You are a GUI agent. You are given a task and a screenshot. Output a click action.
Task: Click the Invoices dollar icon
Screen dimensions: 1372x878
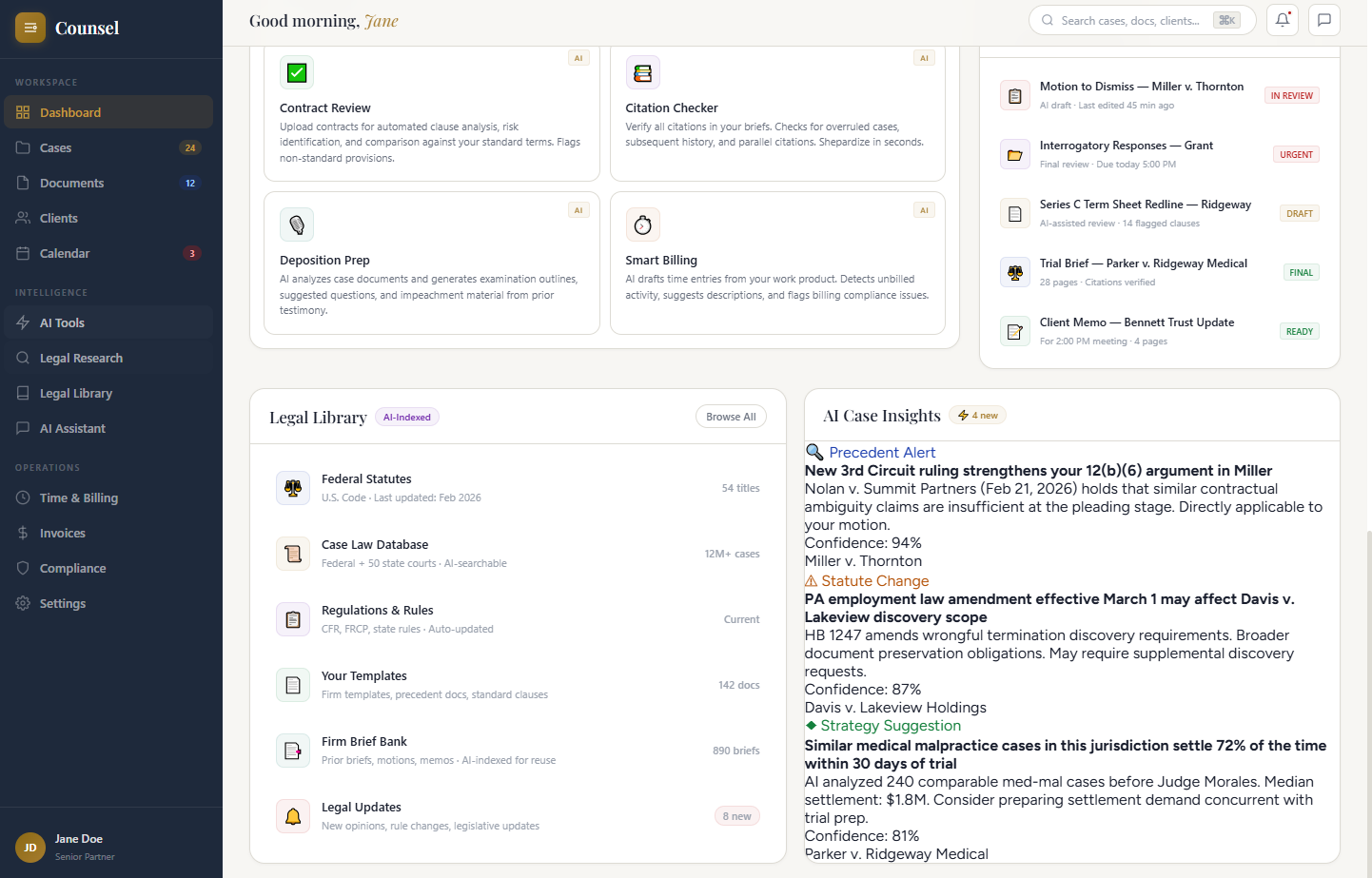[23, 533]
